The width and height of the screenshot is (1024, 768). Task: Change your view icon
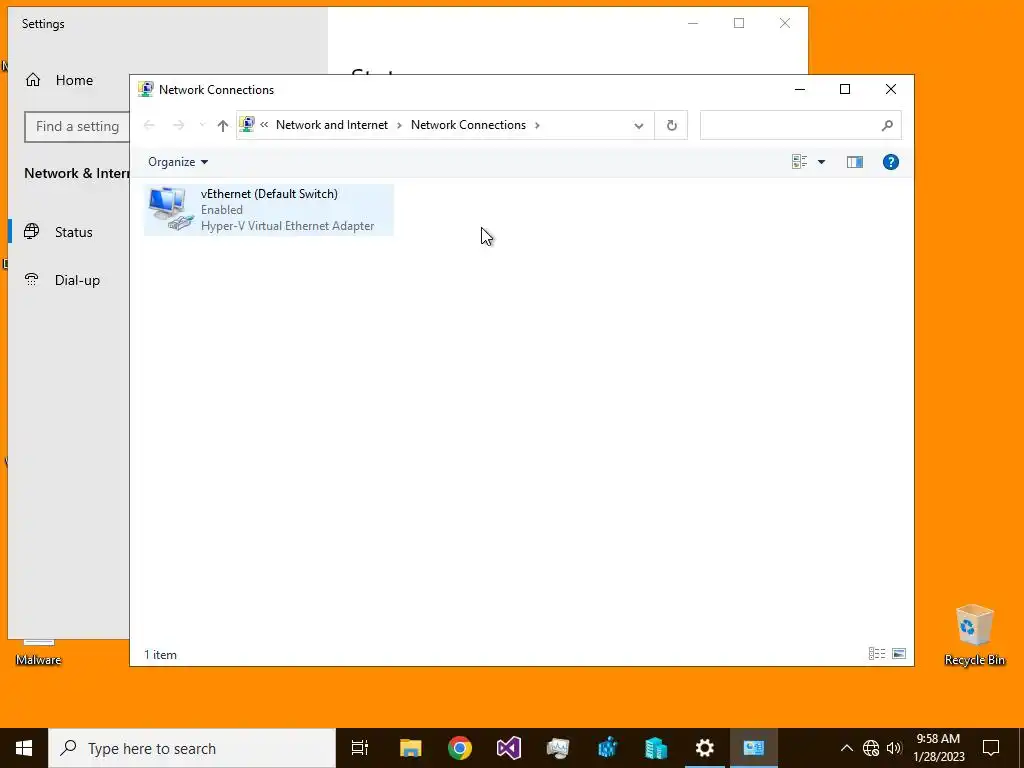799,162
